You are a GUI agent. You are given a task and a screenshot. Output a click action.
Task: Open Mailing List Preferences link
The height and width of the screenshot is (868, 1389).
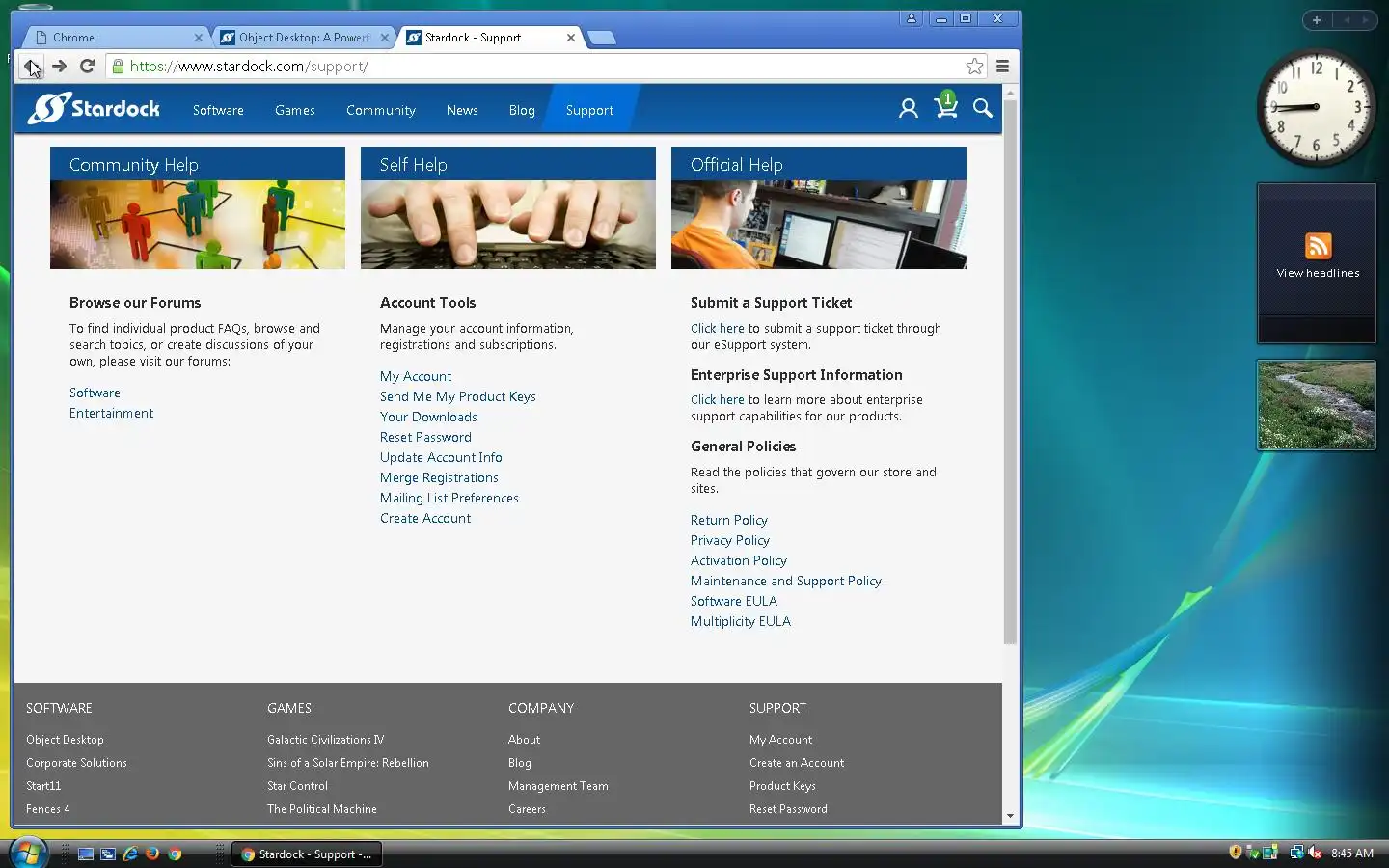pyautogui.click(x=449, y=498)
